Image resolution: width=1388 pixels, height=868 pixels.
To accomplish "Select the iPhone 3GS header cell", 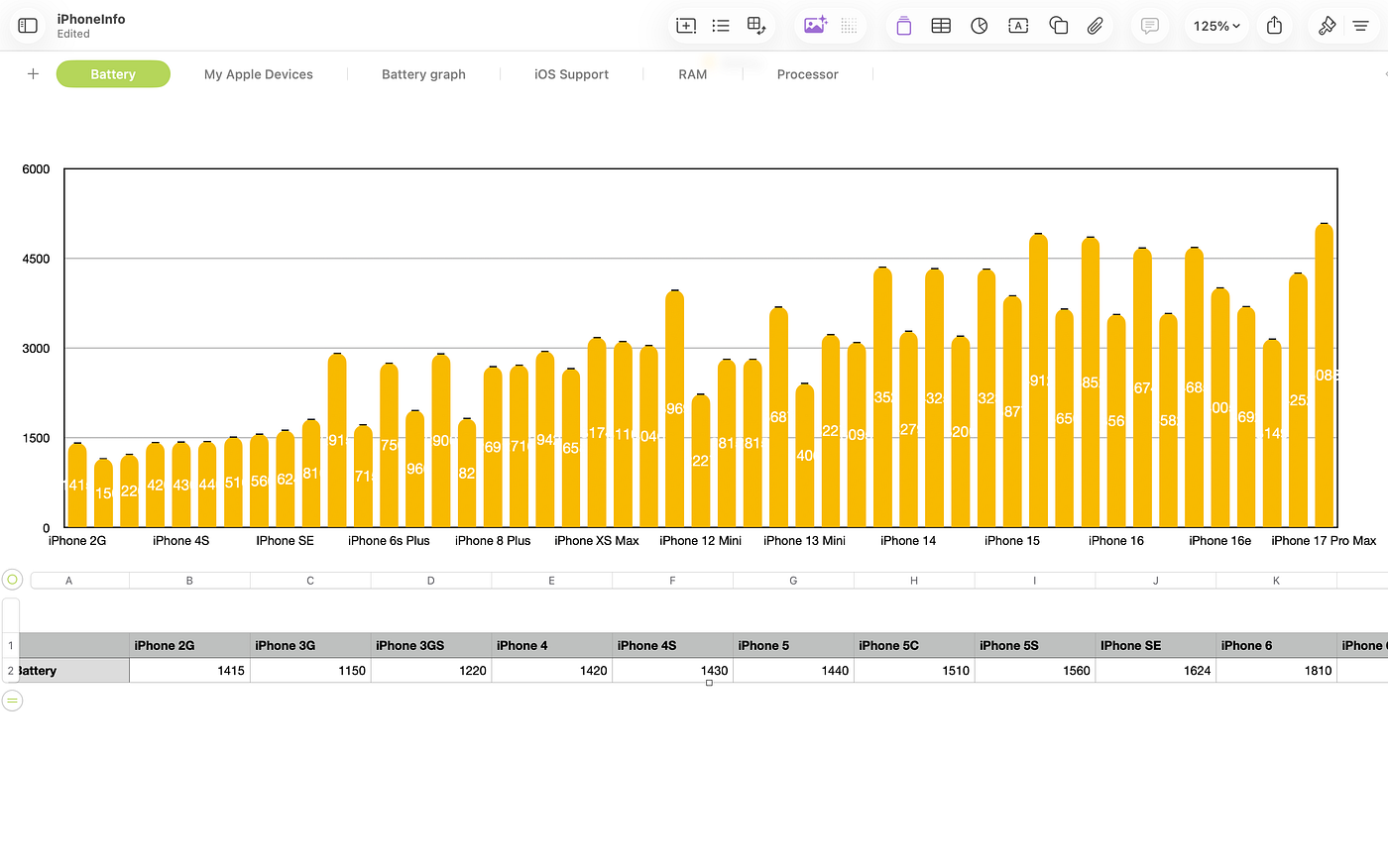I will coord(431,645).
